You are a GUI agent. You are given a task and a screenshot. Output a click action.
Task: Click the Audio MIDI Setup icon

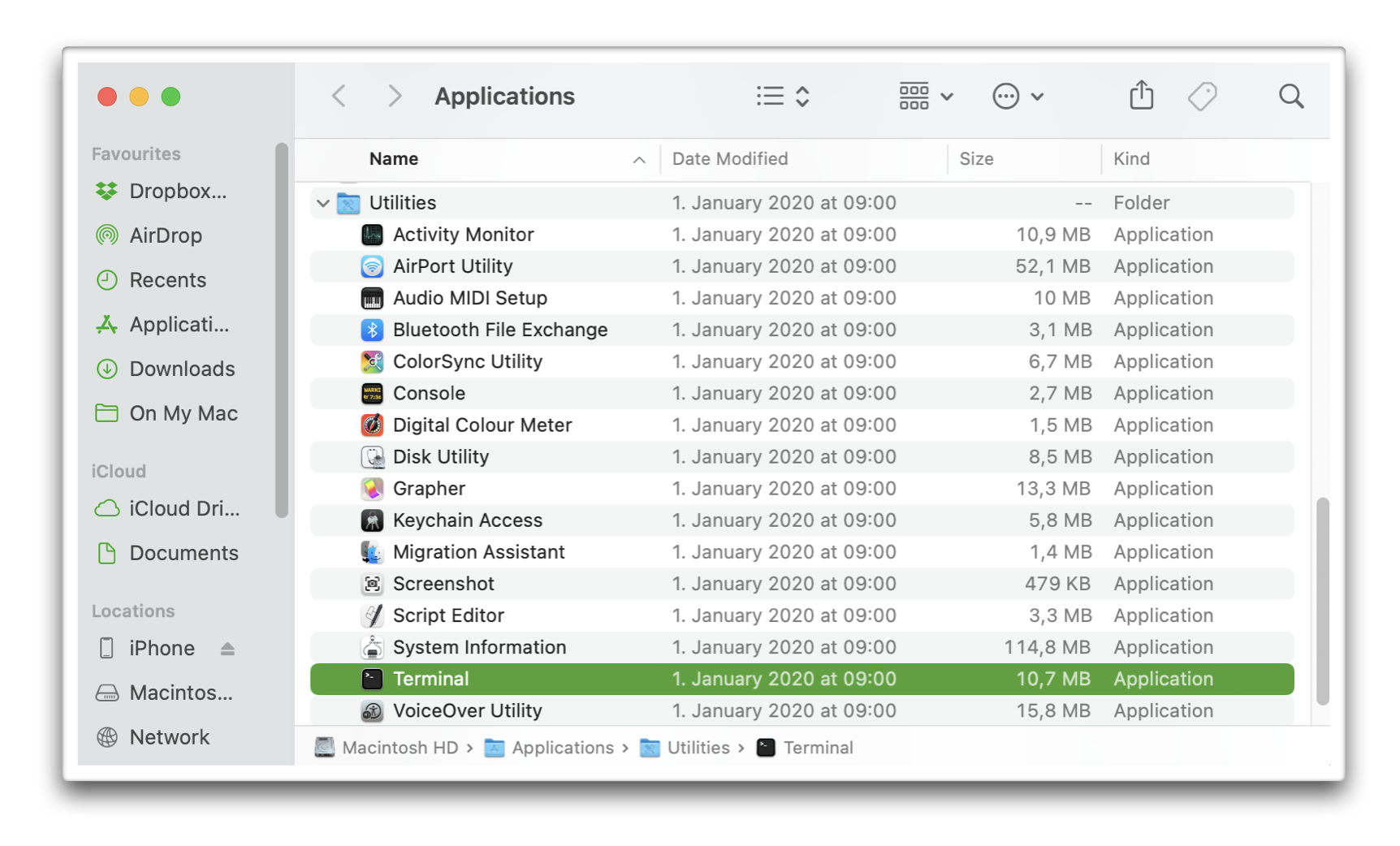tap(372, 298)
